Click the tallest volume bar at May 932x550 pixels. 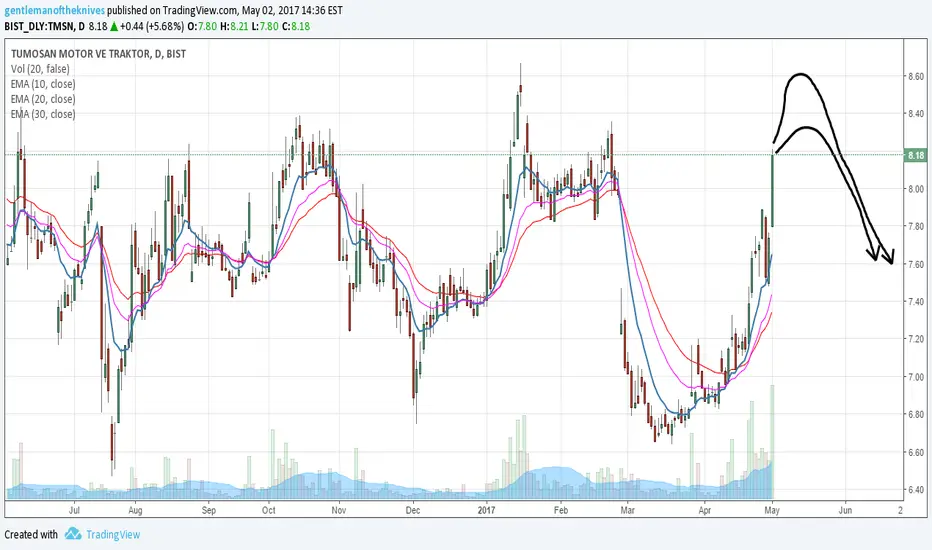click(x=773, y=442)
